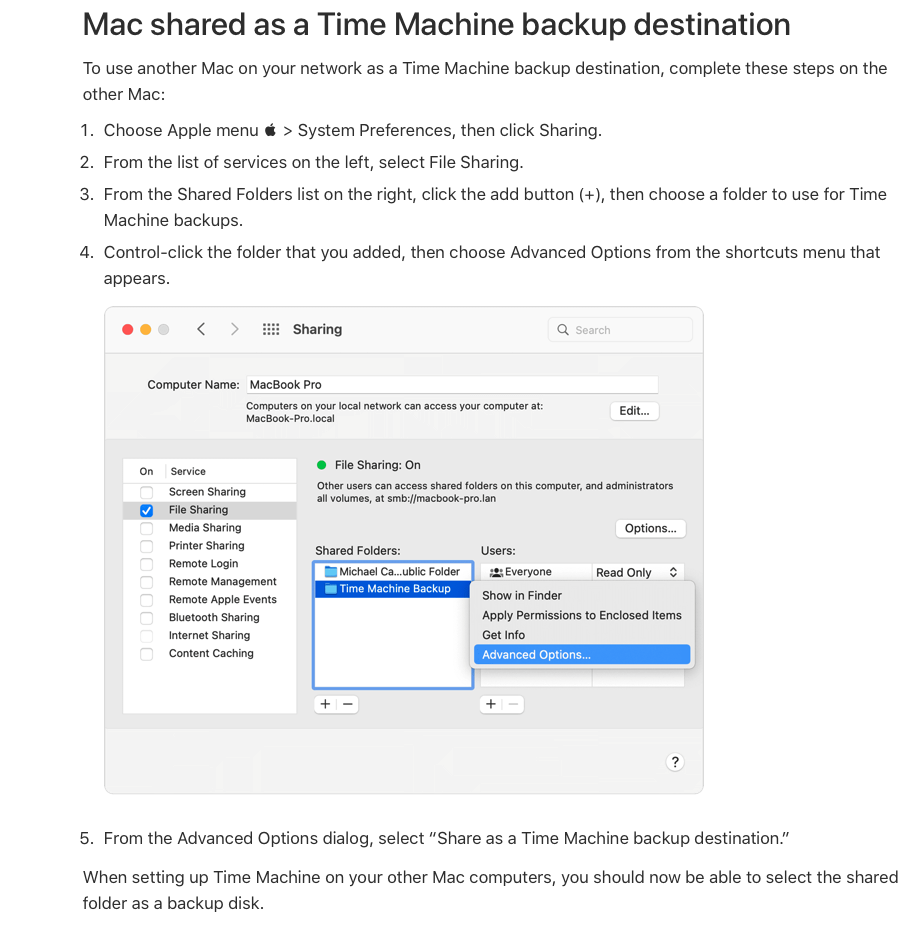The width and height of the screenshot is (922, 927).
Task: Enable the Remote Login checkbox
Action: coord(147,564)
